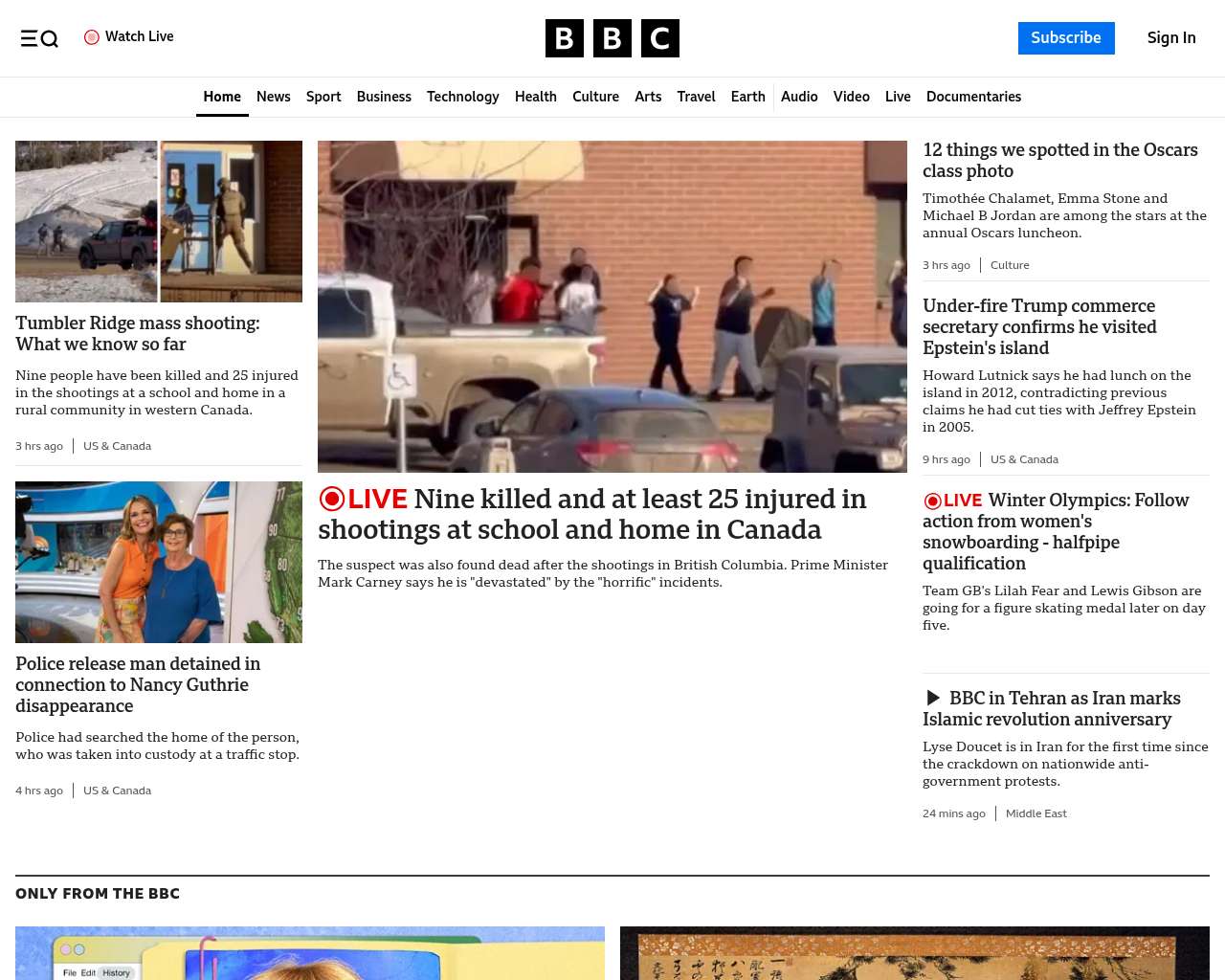Open BBC in Tehran video story
This screenshot has height=980, width=1225.
tap(1052, 709)
